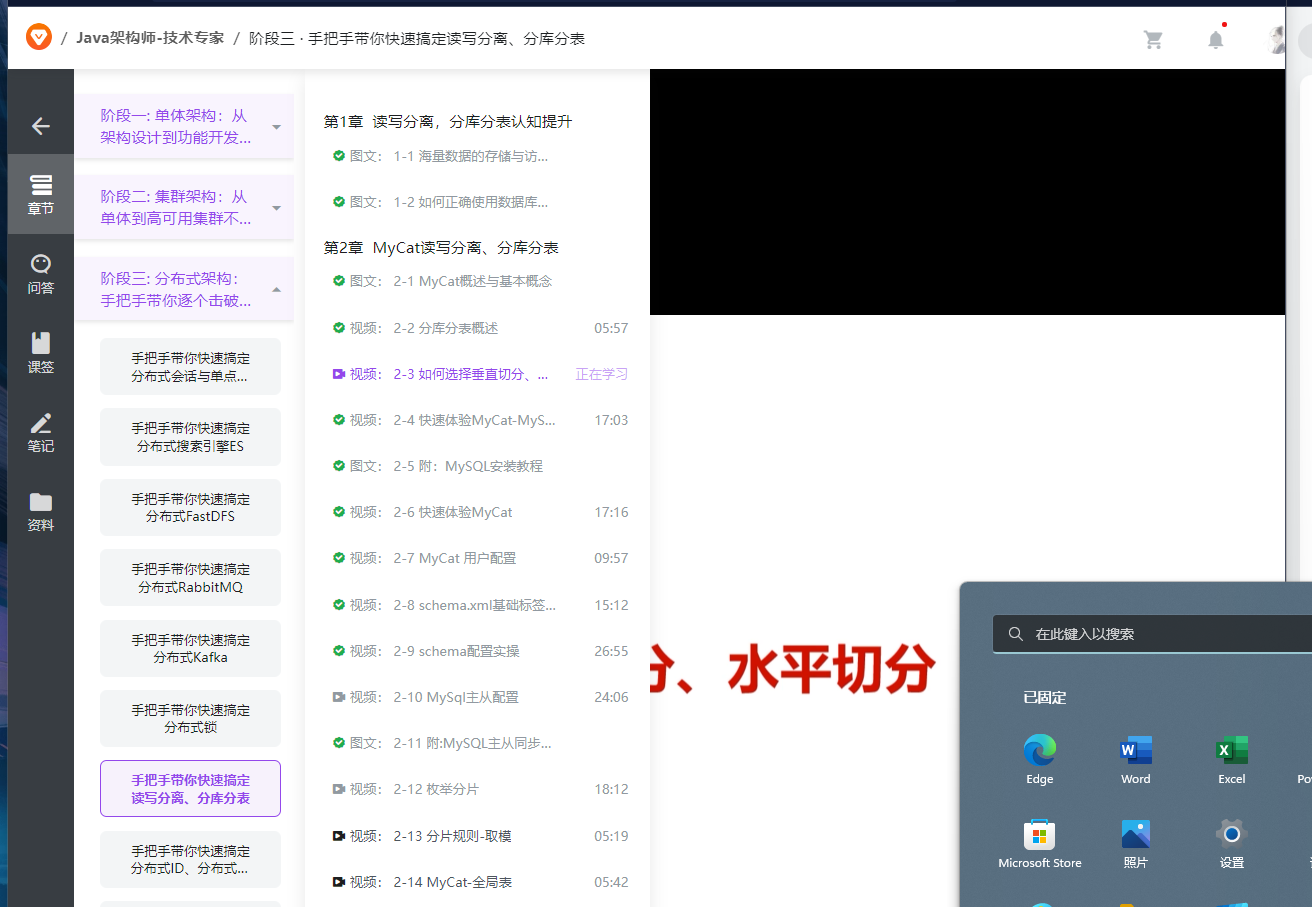The image size is (1312, 907).
Task: Open video 2-8 schema.xml基础标签
Action: [x=478, y=605]
